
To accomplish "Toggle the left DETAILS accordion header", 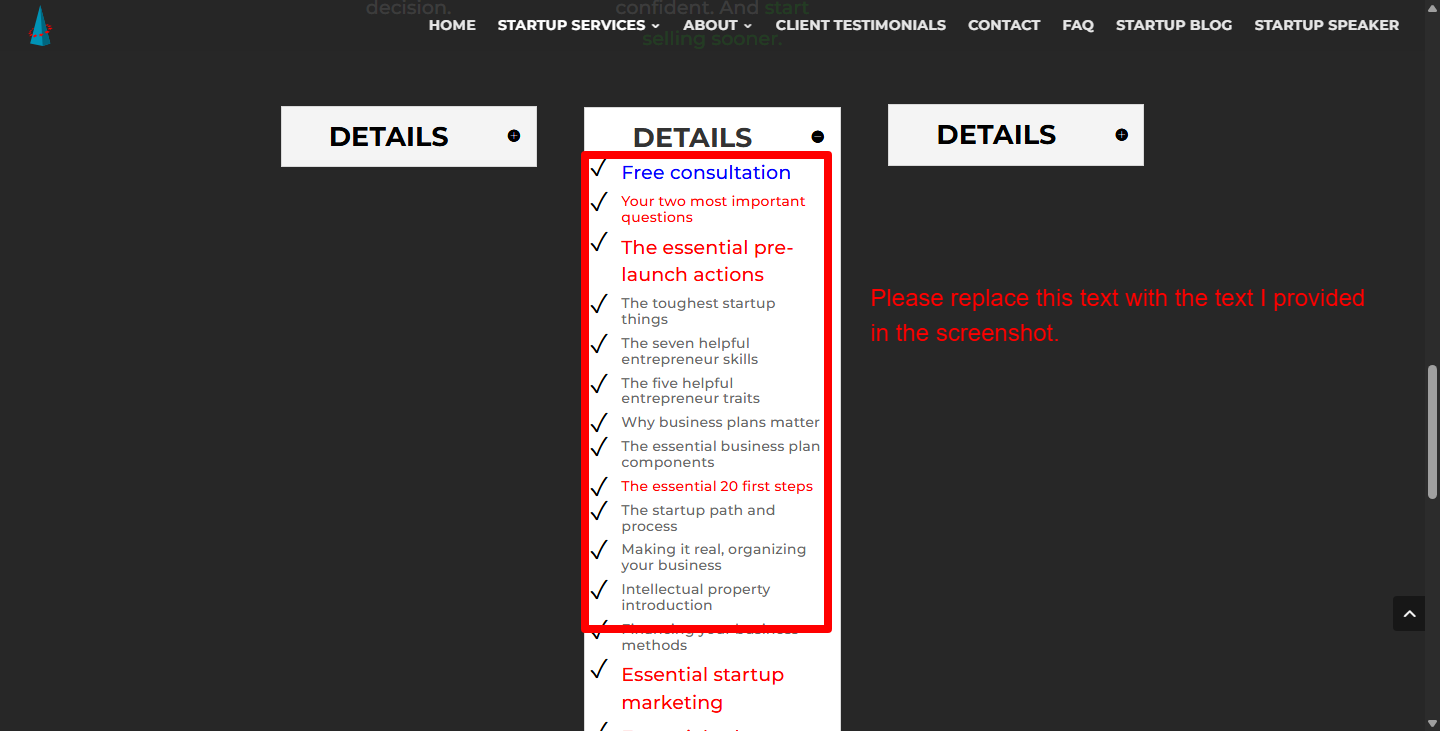I will click(409, 136).
